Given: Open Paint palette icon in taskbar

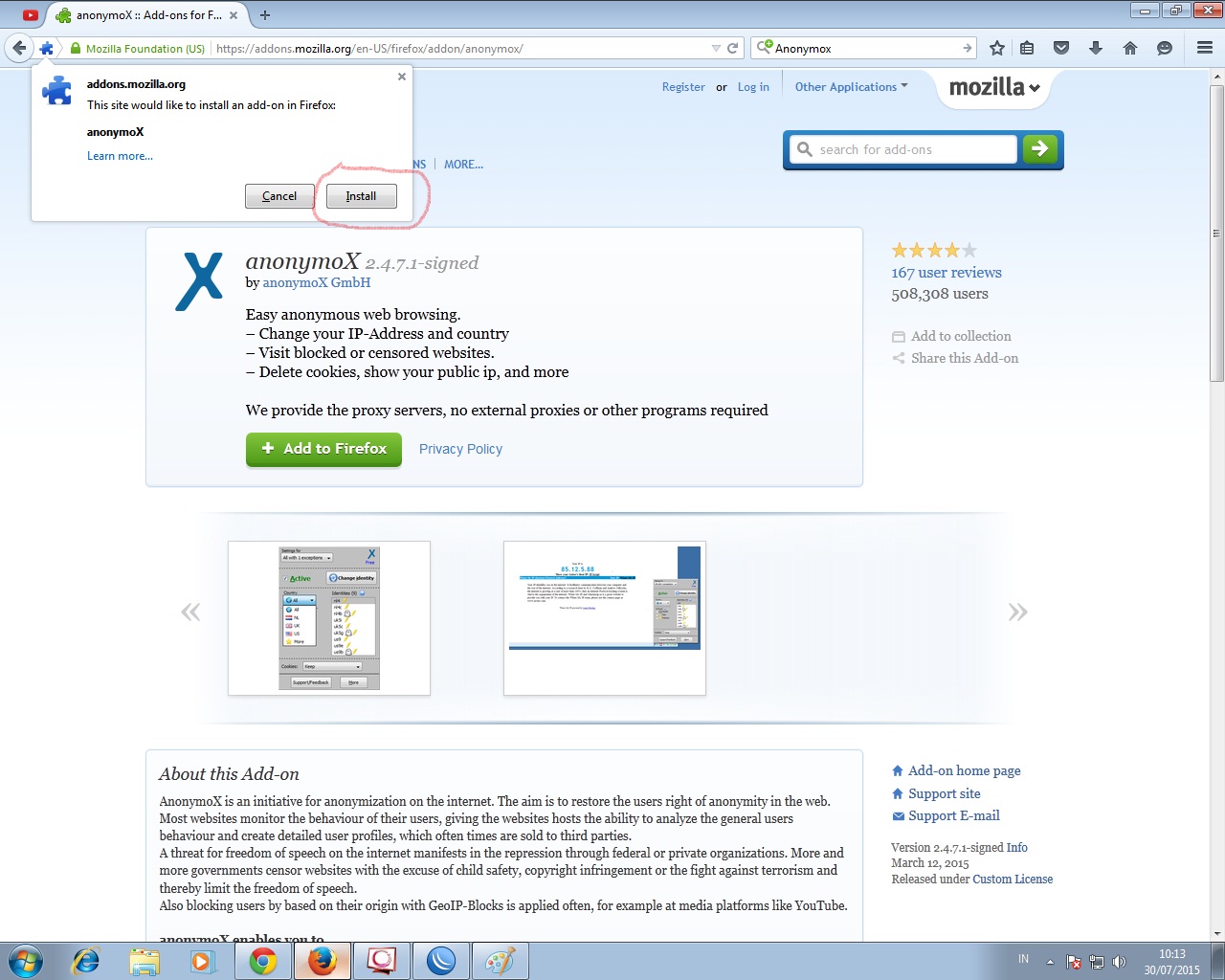Looking at the screenshot, I should coord(500,961).
